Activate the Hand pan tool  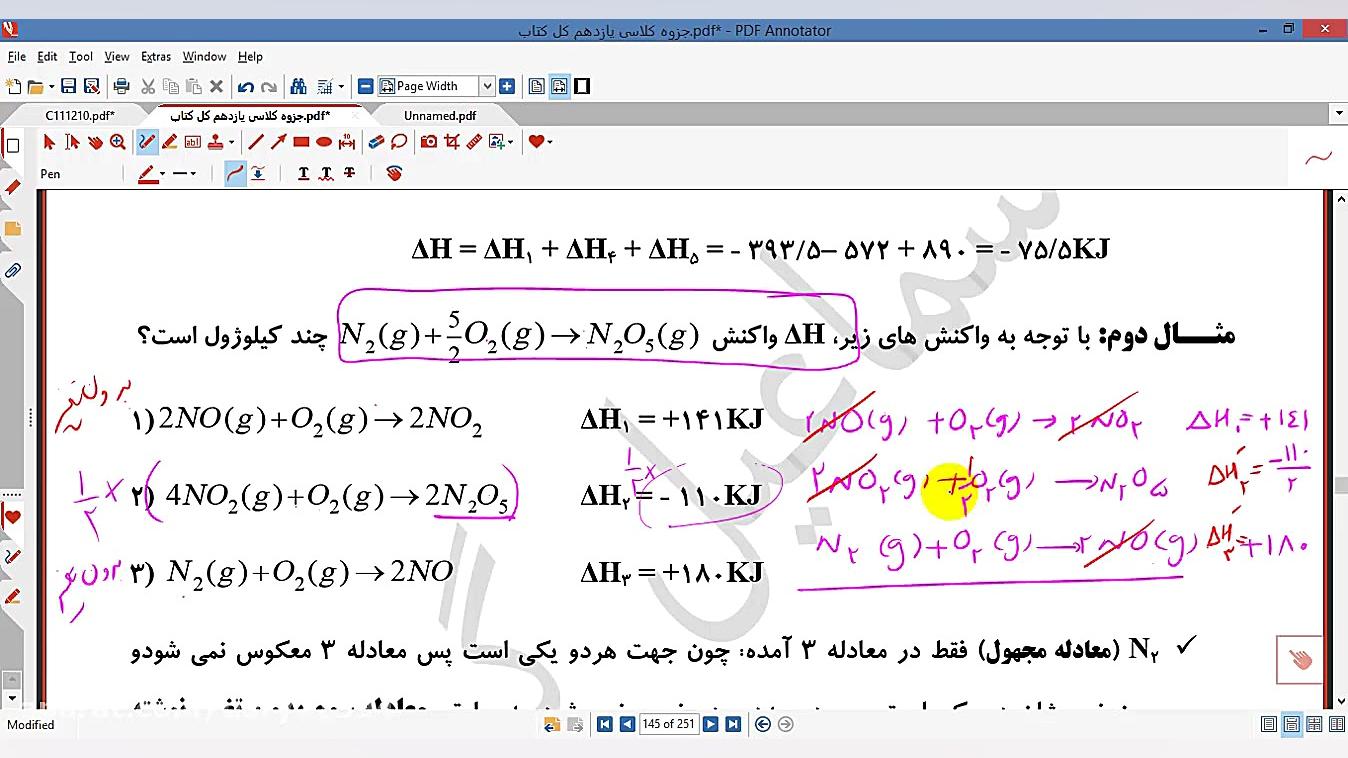95,142
